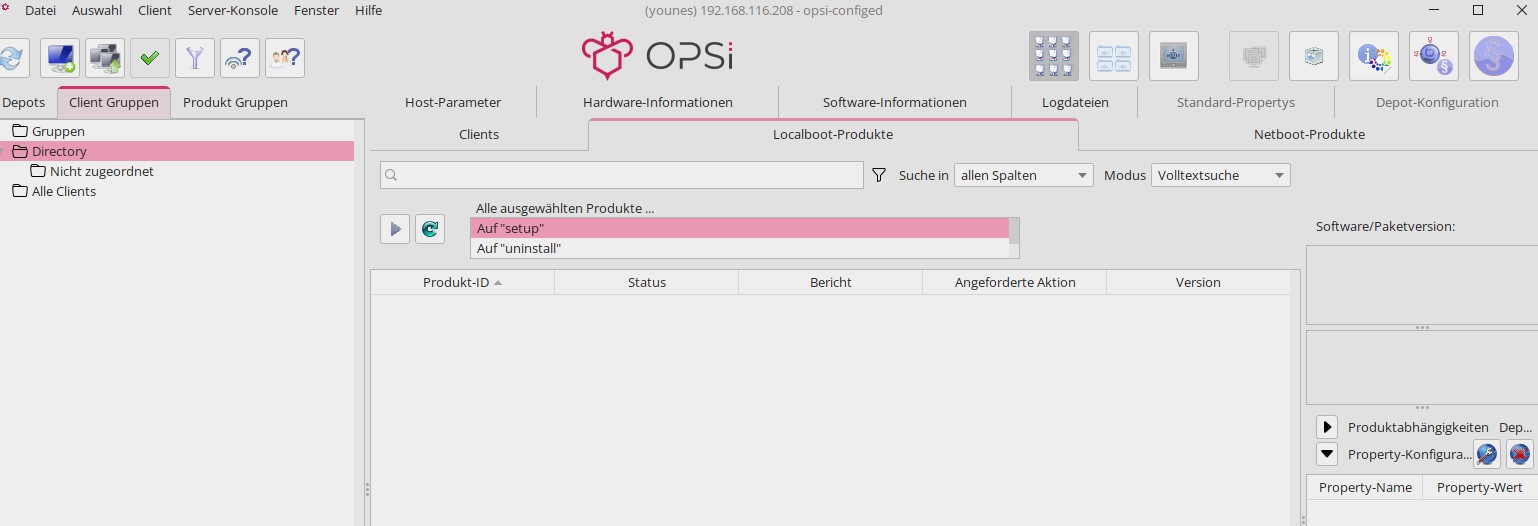Click the greyed-out group actions monitors icon
Image resolution: width=1538 pixels, height=526 pixels.
1254,56
